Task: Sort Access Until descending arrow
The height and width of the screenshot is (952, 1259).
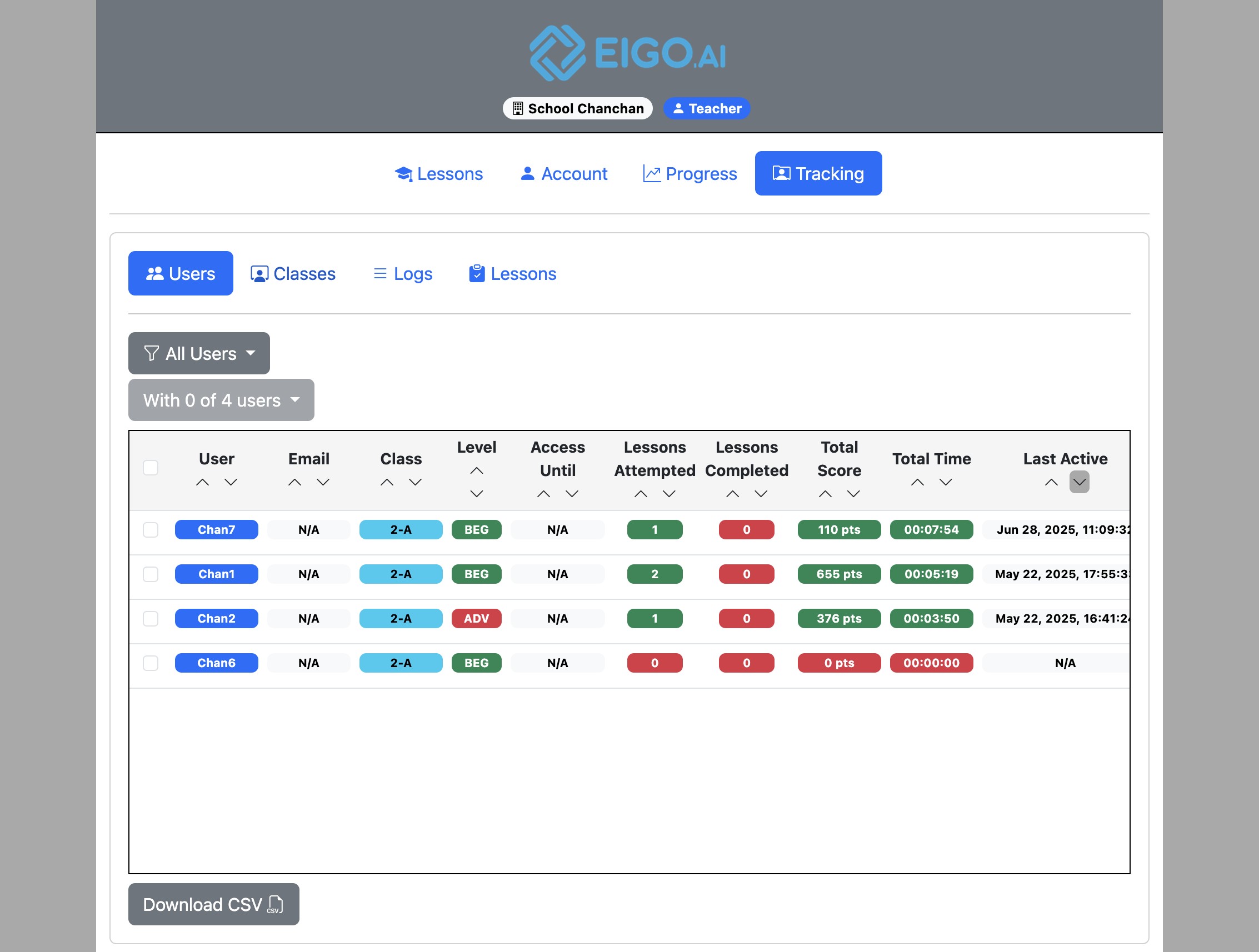Action: 572,493
